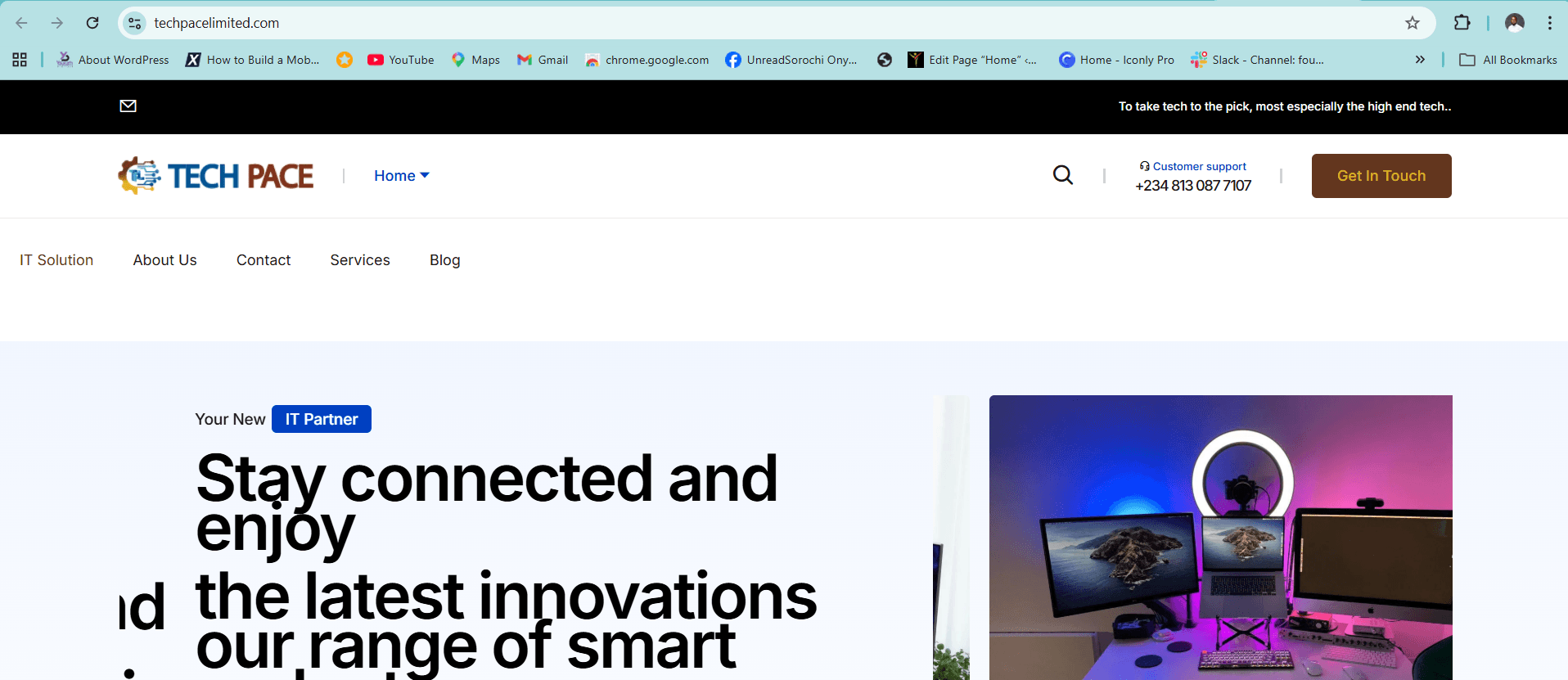The image size is (1568, 680).
Task: Click the browser forward arrow
Action: [x=57, y=23]
